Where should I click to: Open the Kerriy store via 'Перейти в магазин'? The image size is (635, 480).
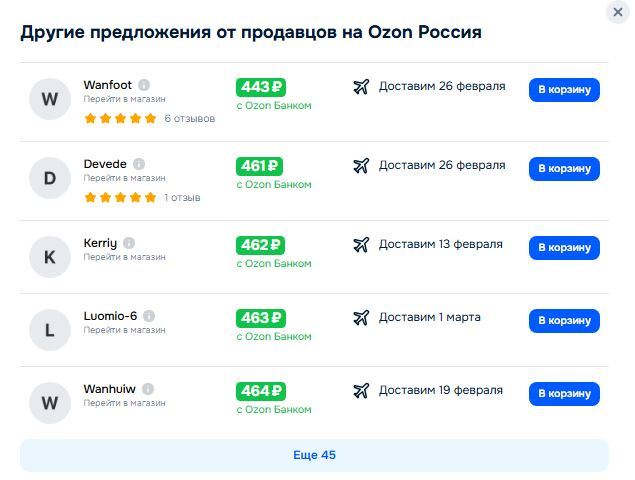pyautogui.click(x=124, y=258)
